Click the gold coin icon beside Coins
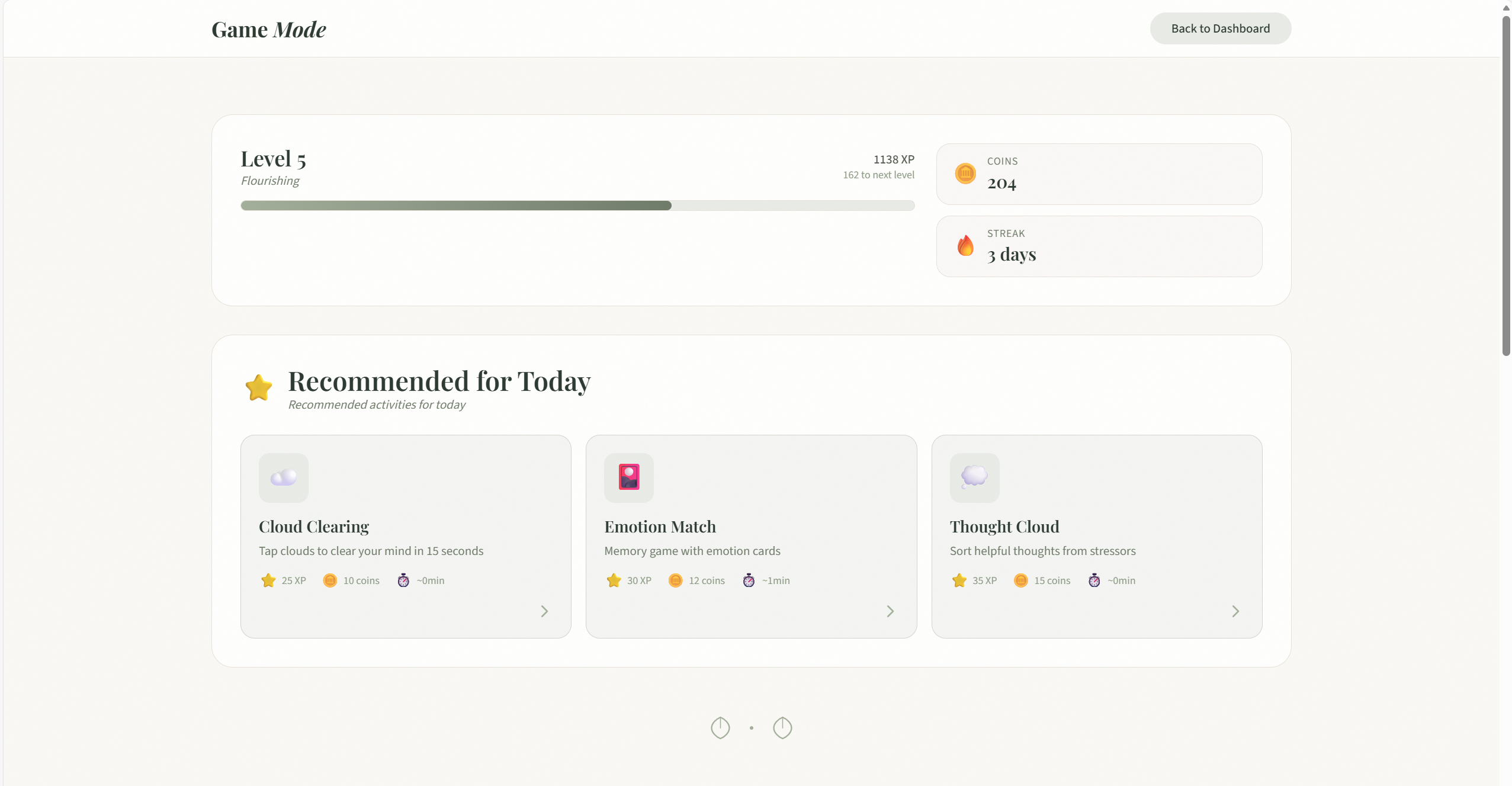 965,174
